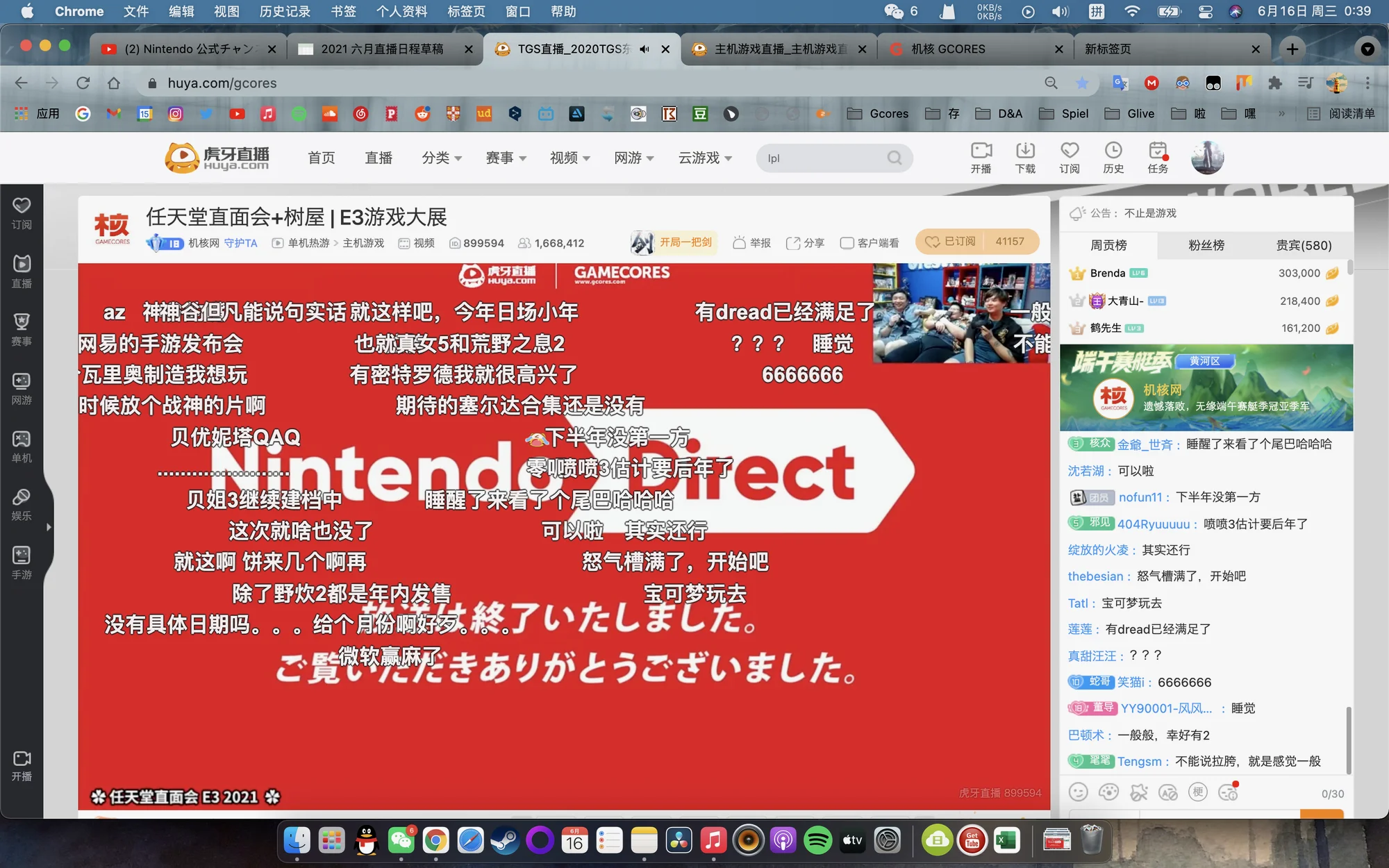Open the 开播 camera icon in header
1389x868 pixels.
[x=981, y=158]
